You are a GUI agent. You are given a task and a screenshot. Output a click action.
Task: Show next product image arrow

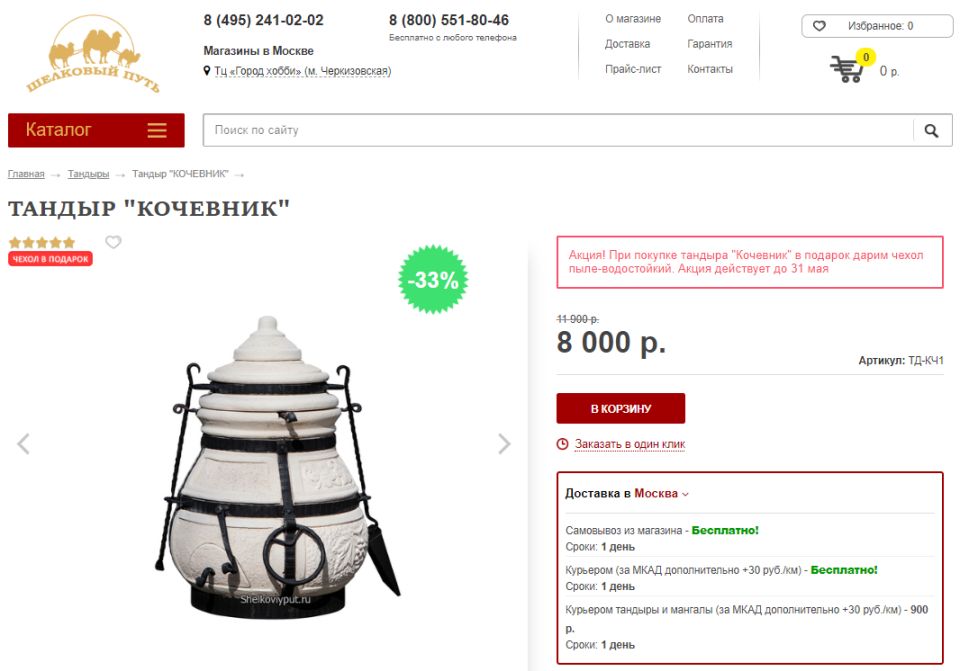[x=504, y=444]
